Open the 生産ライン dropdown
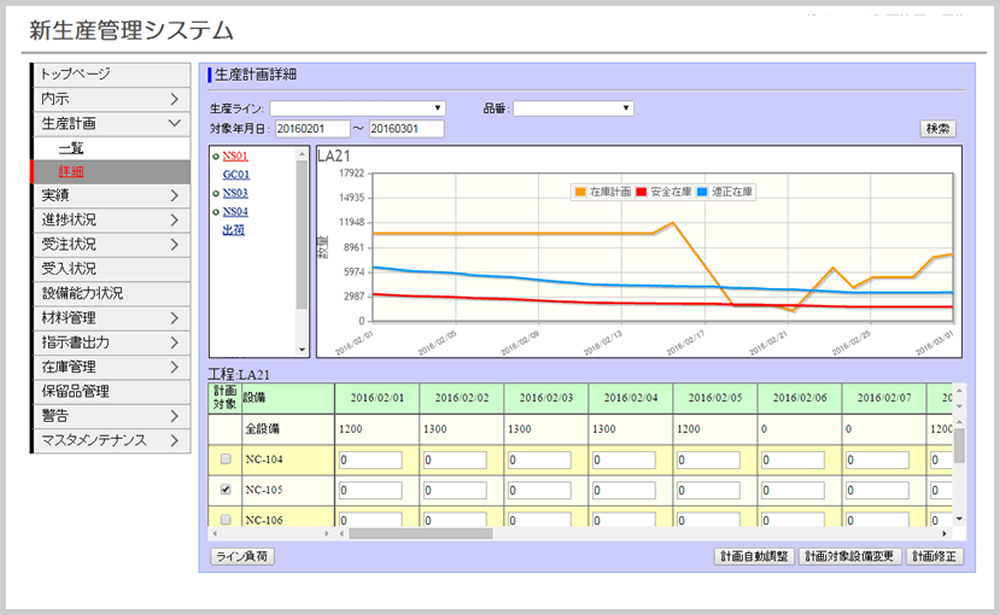This screenshot has width=1000, height=615. [436, 107]
